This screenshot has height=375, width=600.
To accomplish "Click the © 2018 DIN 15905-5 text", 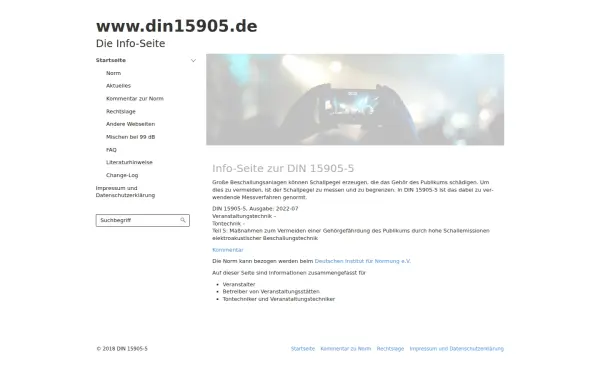I will [122, 349].
